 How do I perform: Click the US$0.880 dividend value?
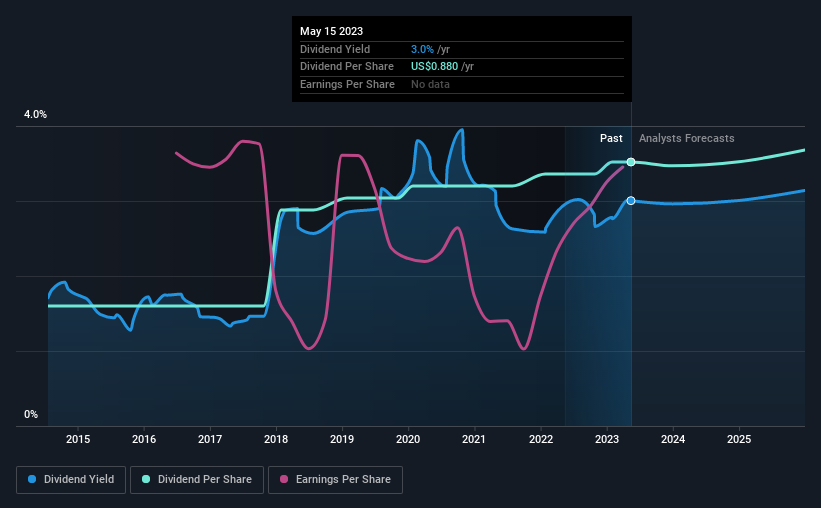tap(435, 67)
